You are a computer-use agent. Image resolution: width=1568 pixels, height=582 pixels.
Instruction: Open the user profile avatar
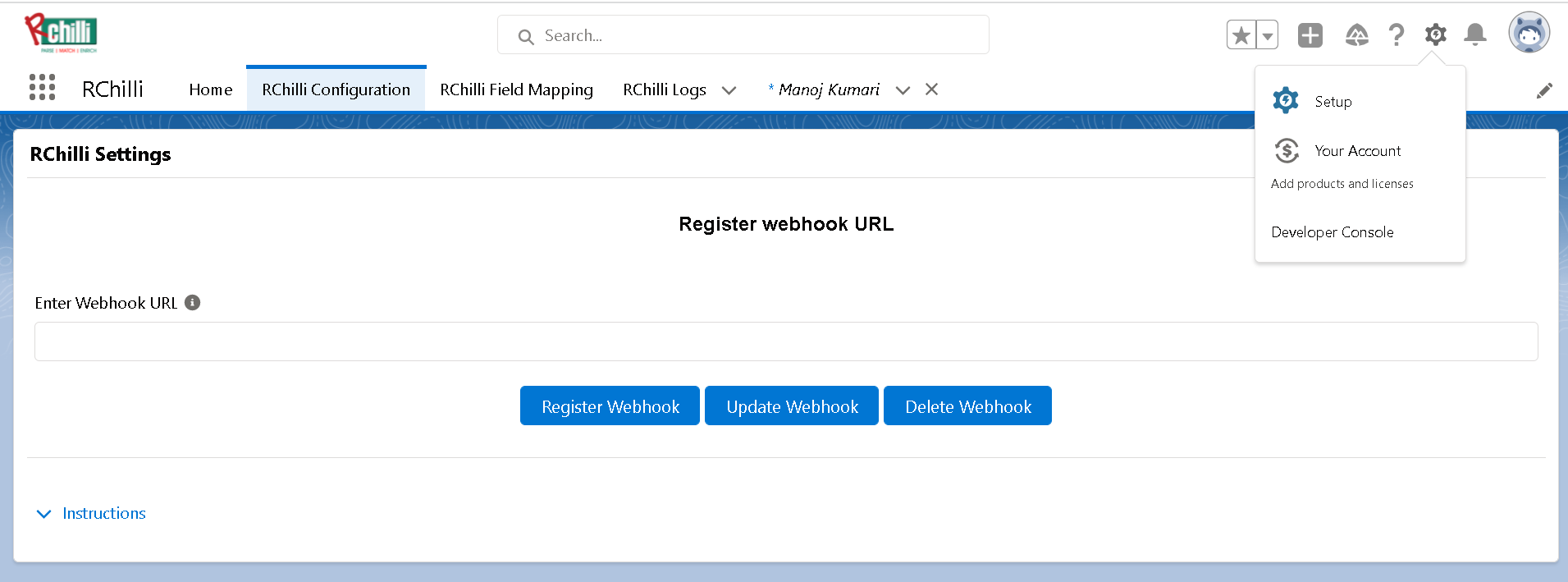1529,33
